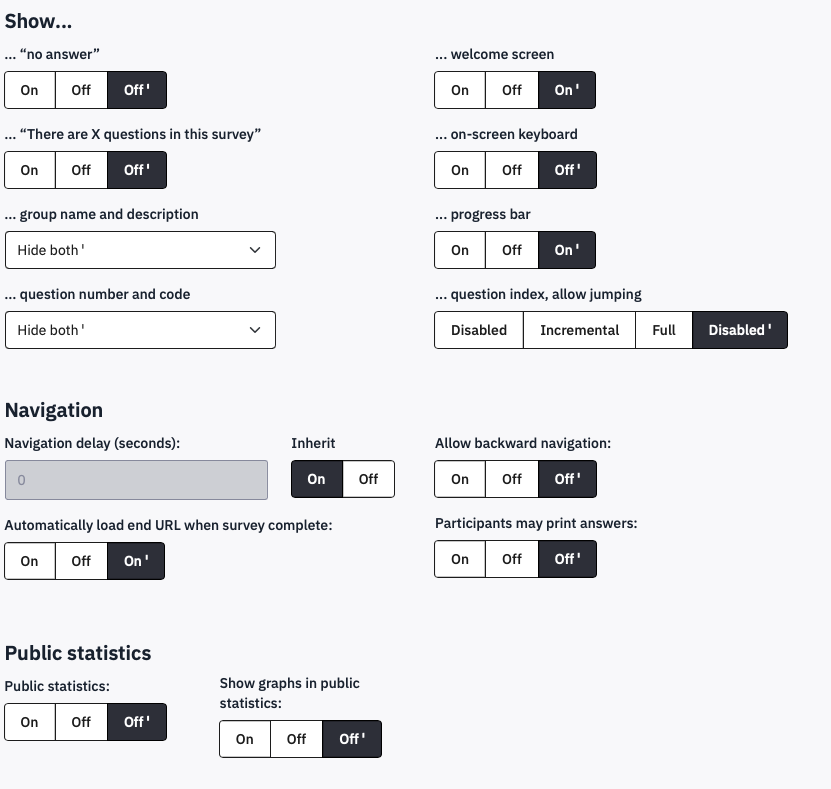Enable Allow backward navigation
Screen dimensions: 831x789
click(x=460, y=479)
